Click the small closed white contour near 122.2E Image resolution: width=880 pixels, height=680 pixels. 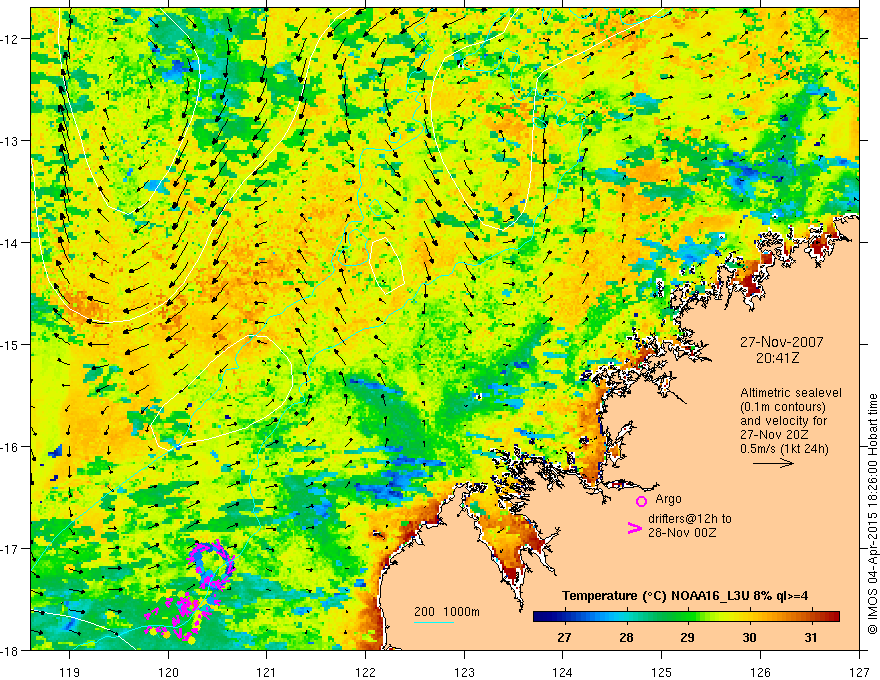[387, 266]
